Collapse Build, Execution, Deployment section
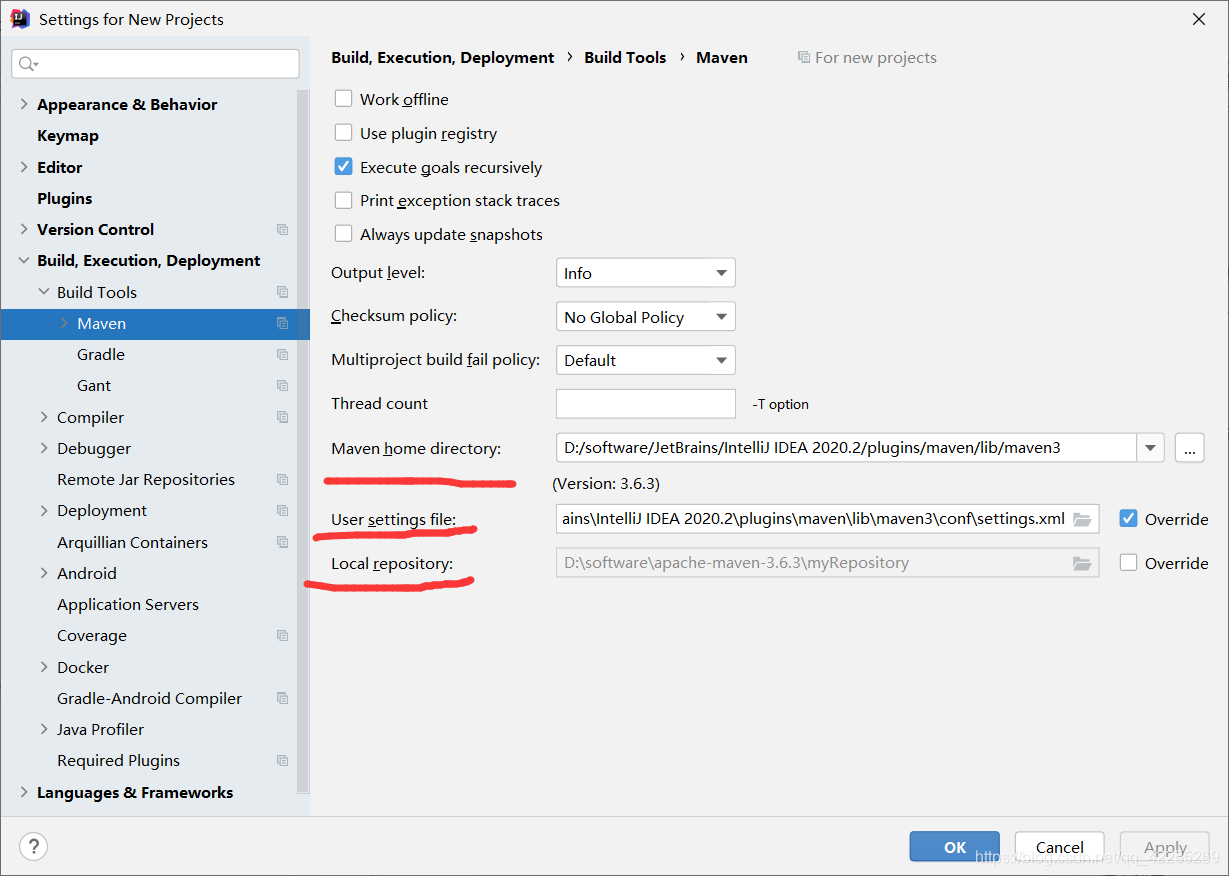Screen dimensions: 1229x876 coord(24,261)
